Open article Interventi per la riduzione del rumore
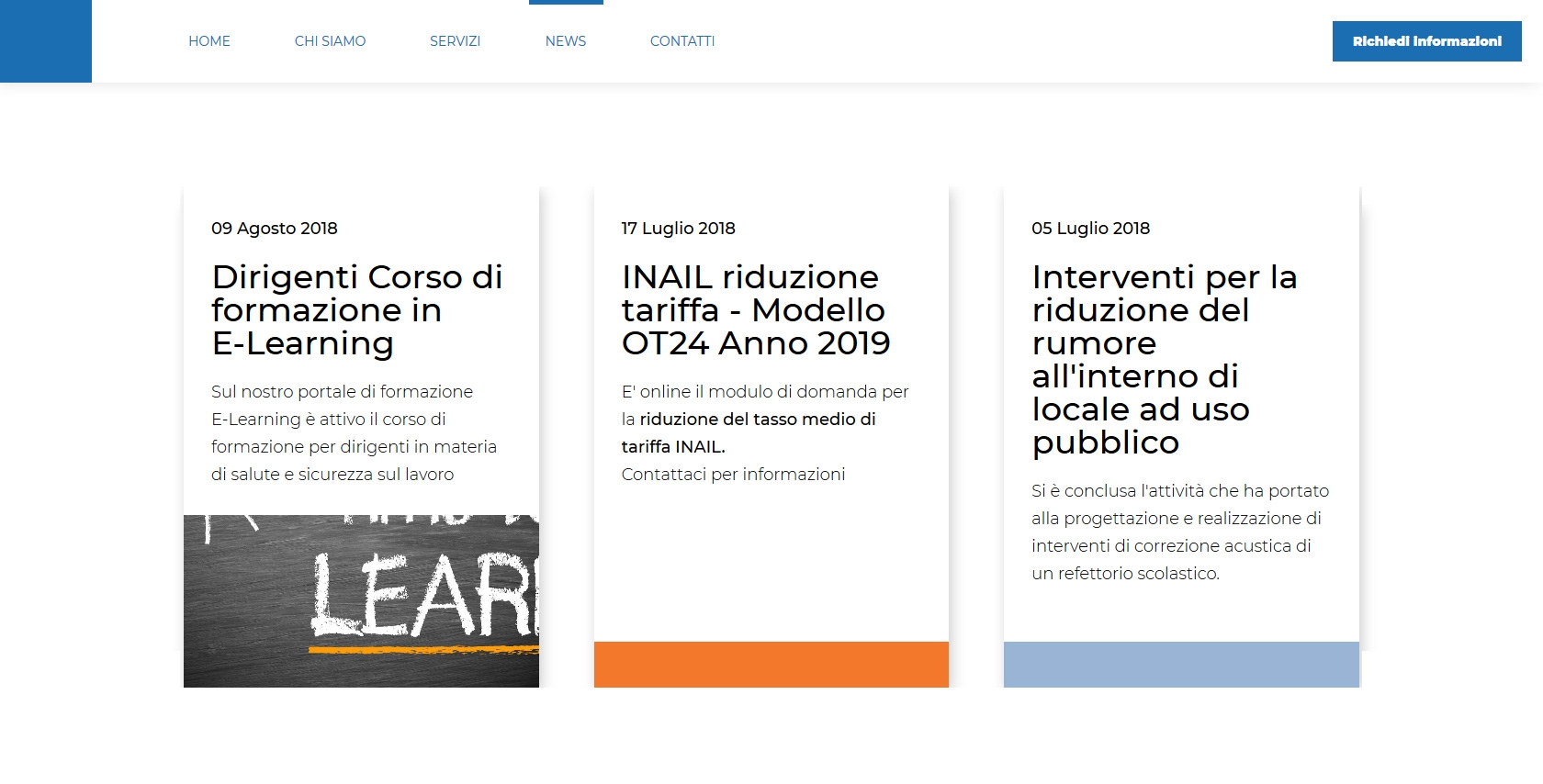The image size is (1543, 784). (1164, 360)
